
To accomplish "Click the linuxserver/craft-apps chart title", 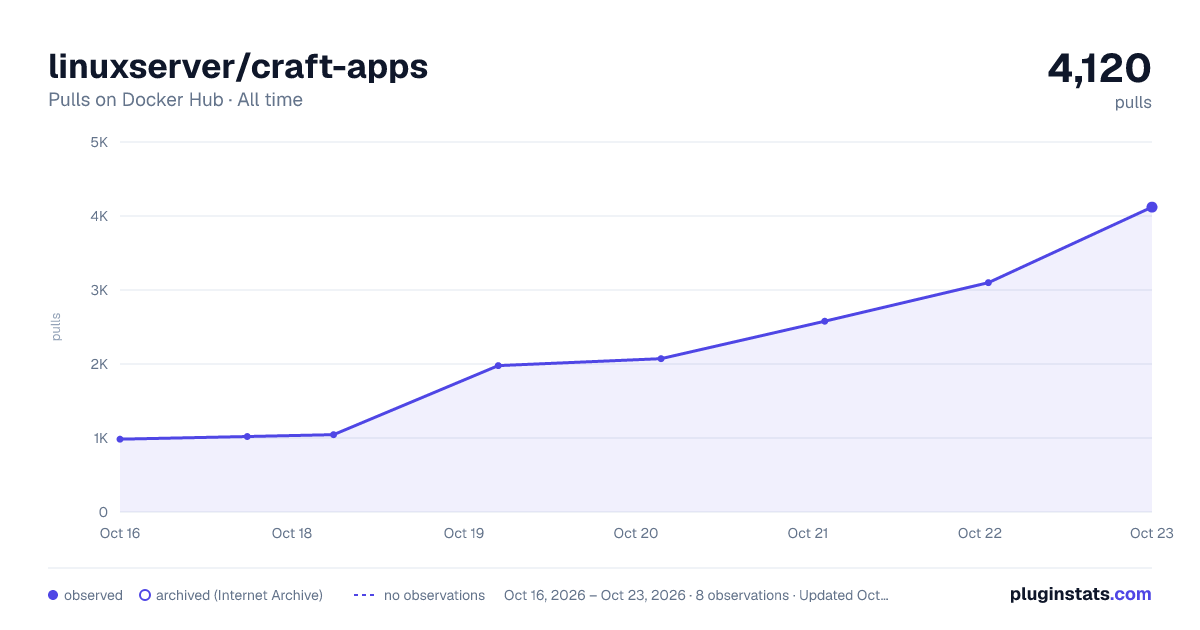I will pos(238,66).
